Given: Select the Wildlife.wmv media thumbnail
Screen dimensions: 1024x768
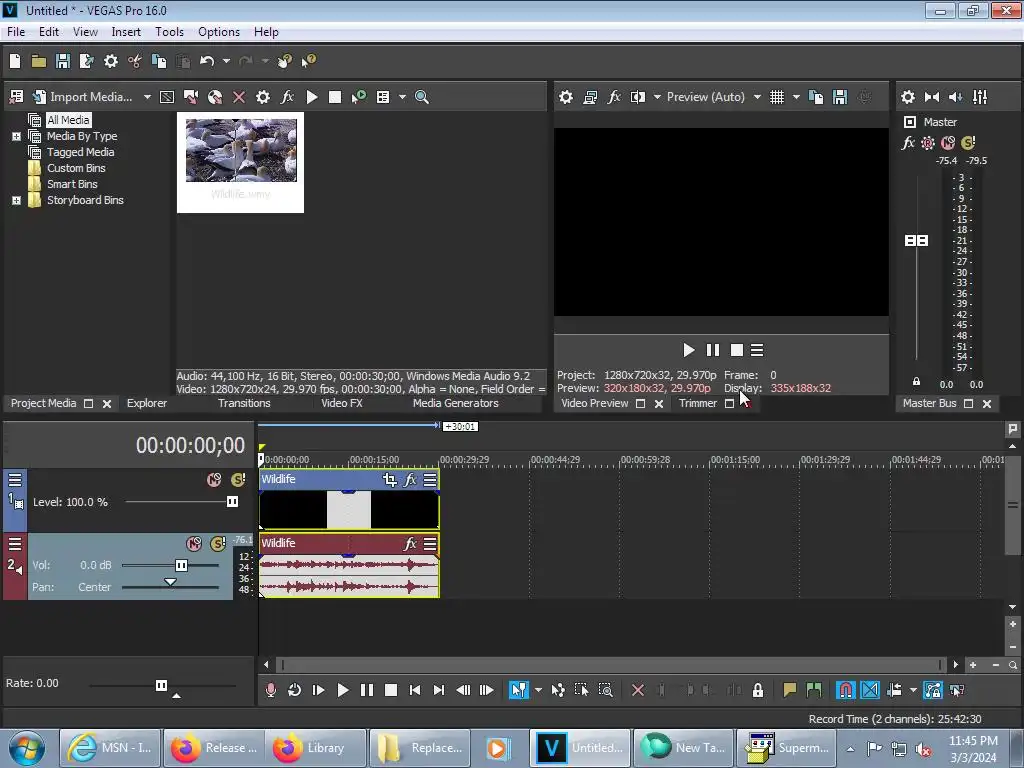Looking at the screenshot, I should point(240,162).
